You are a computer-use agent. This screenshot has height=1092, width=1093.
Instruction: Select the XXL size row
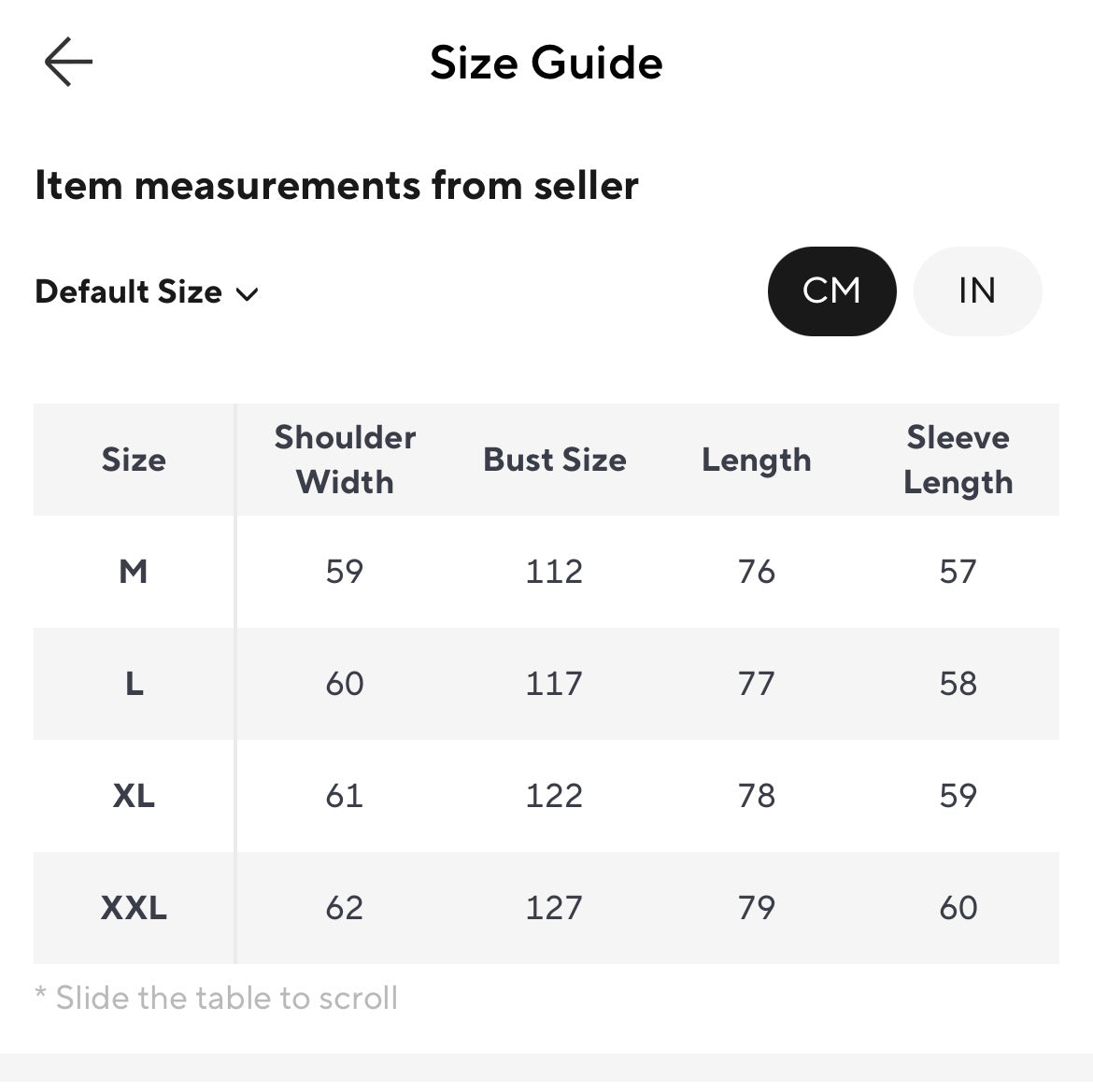pos(546,908)
